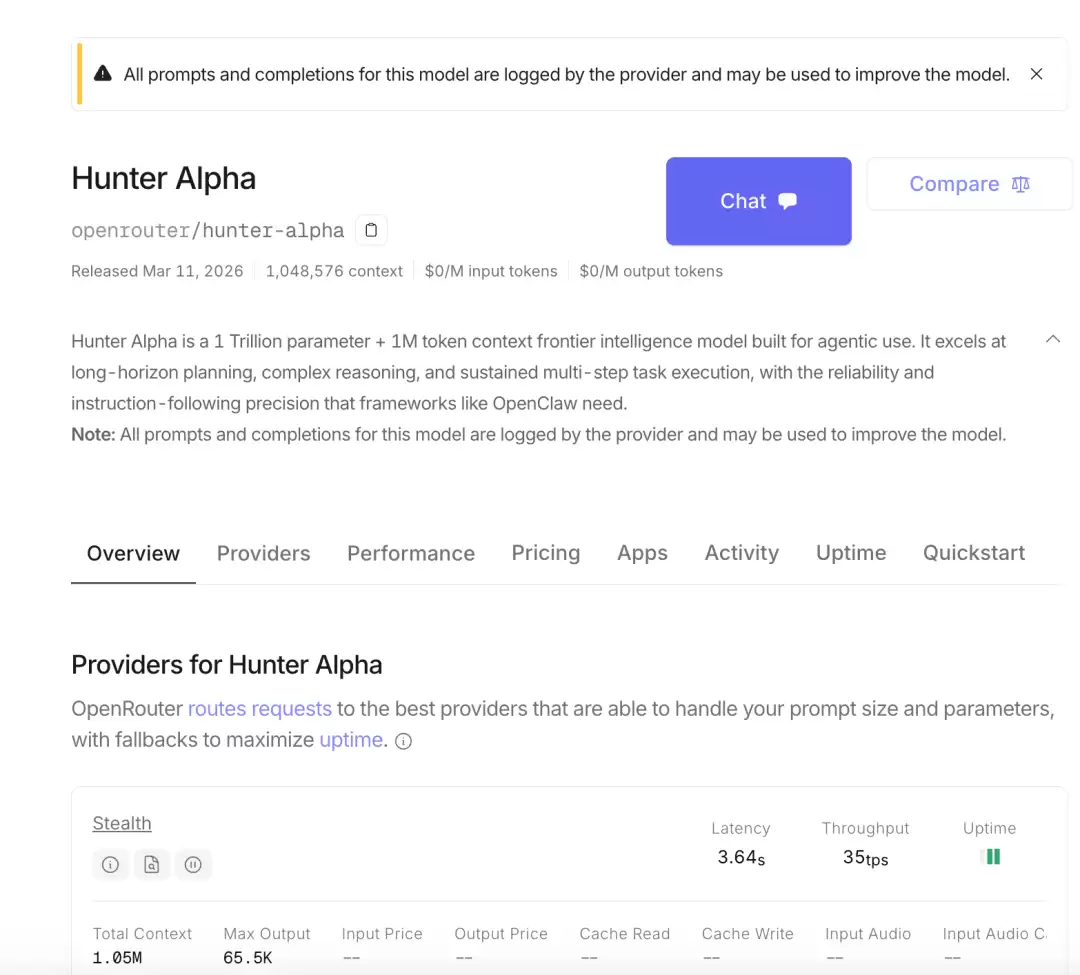Open the Compare button
Viewport: 1080px width, 975px height.
[x=968, y=184]
